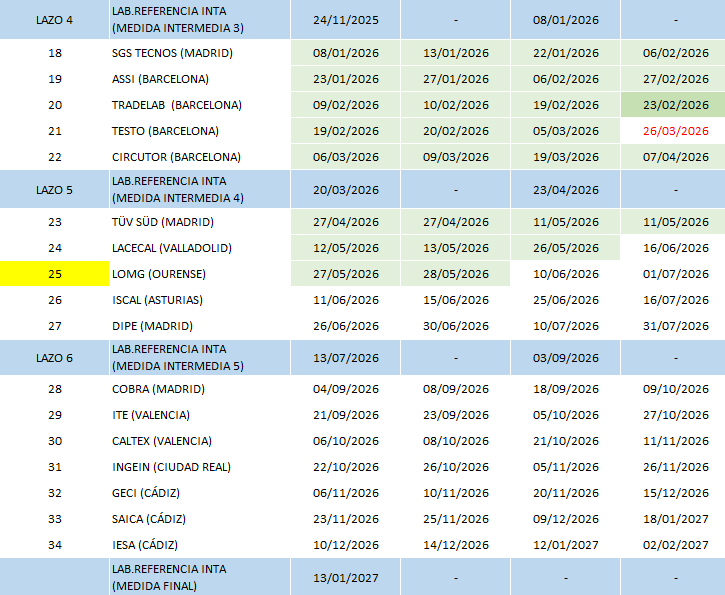
Task: Select the date 15/12/2026
Action: point(676,493)
